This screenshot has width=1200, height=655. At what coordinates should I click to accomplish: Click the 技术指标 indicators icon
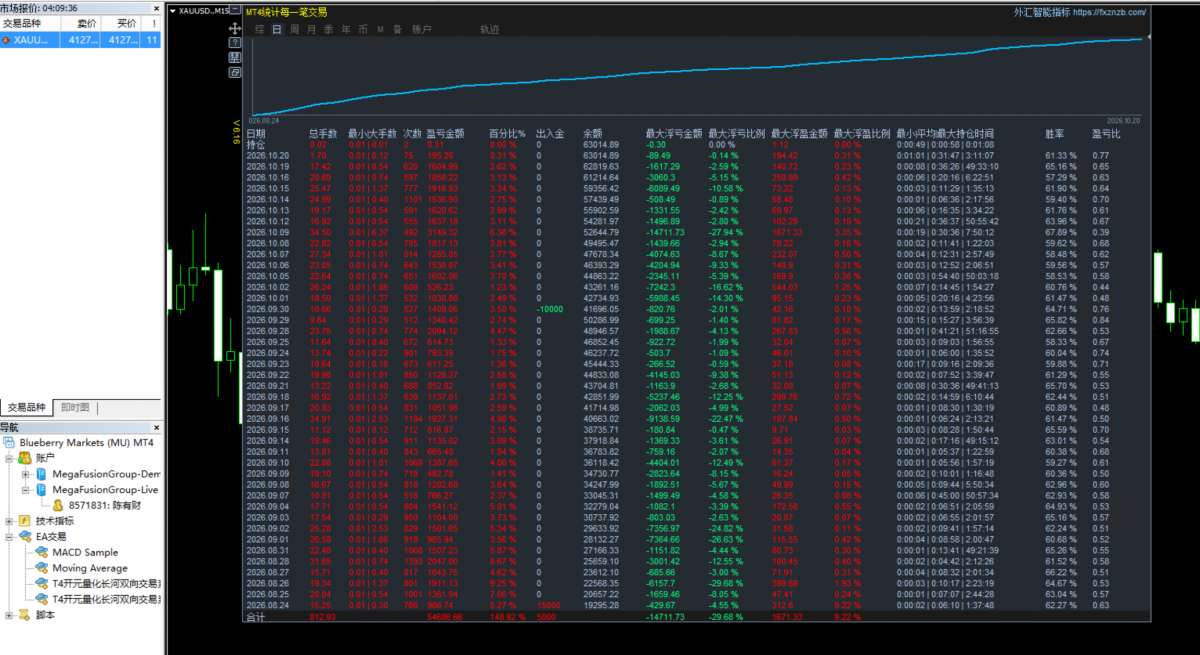[x=26, y=521]
